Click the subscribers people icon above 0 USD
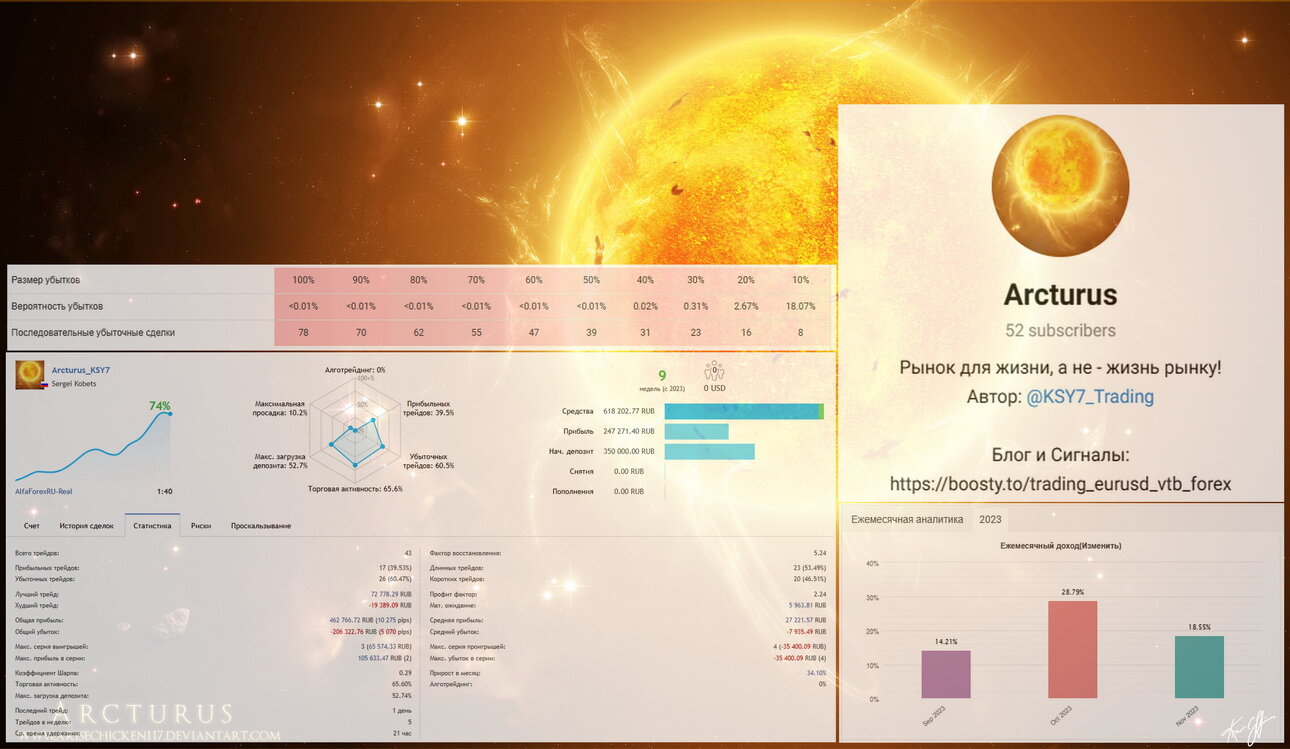Viewport: 1290px width, 749px height. tap(714, 370)
